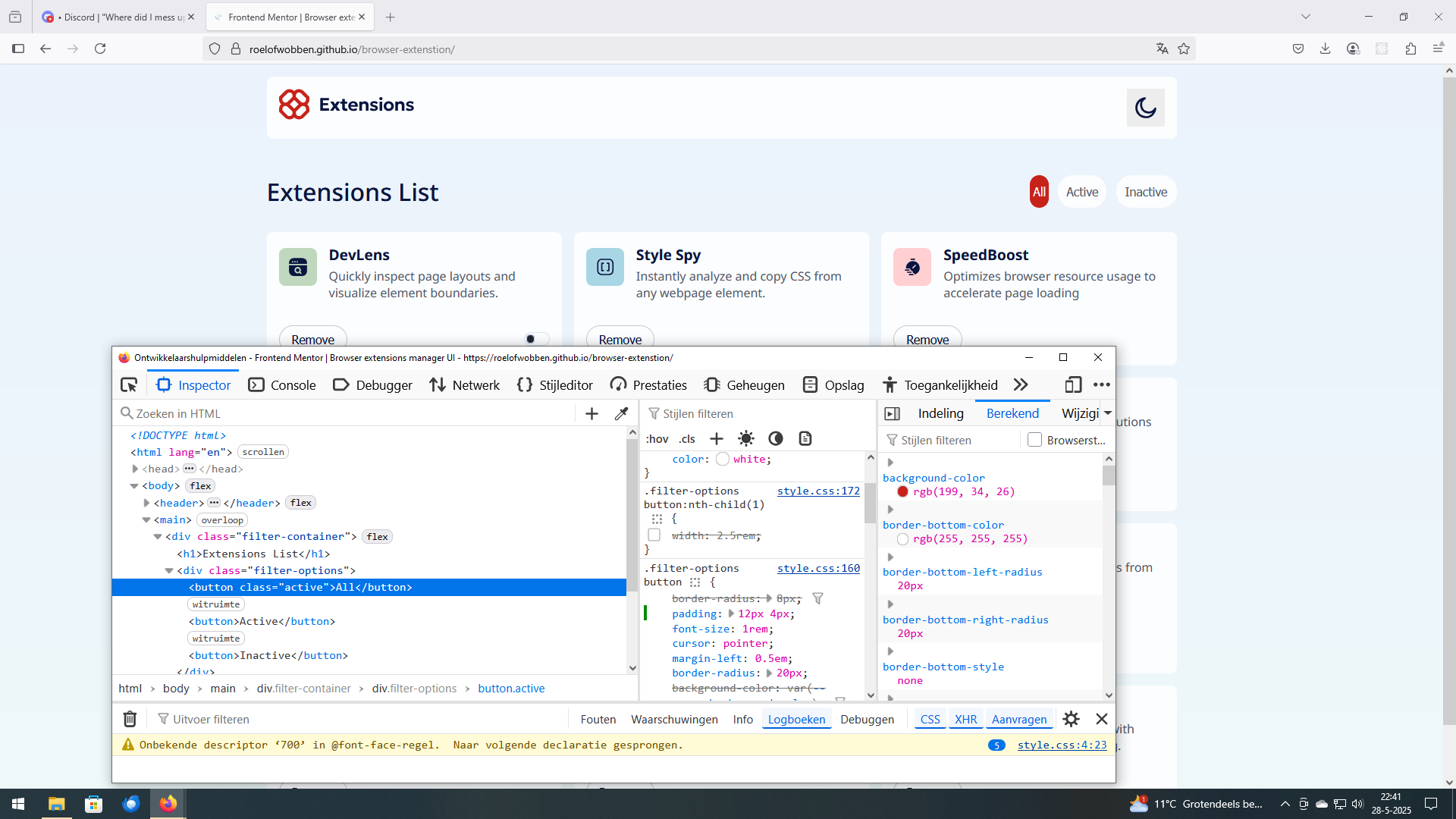Click the Inactive filter button

pos(1145,192)
